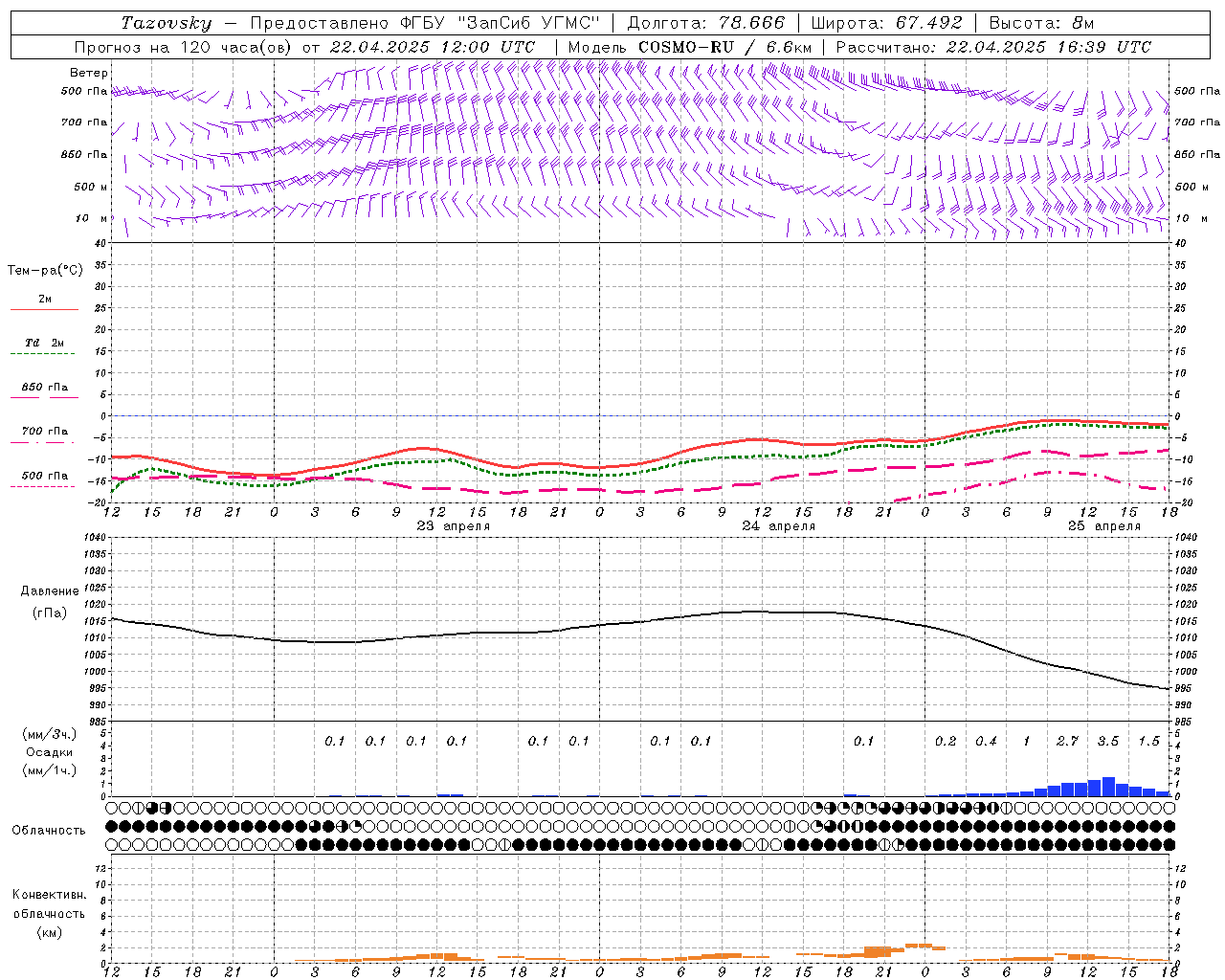Click "Рассчитано: 22.04.2025 16:39 UTC" timestamp
This screenshot has height=980, width=1225.
pyautogui.click(x=993, y=47)
